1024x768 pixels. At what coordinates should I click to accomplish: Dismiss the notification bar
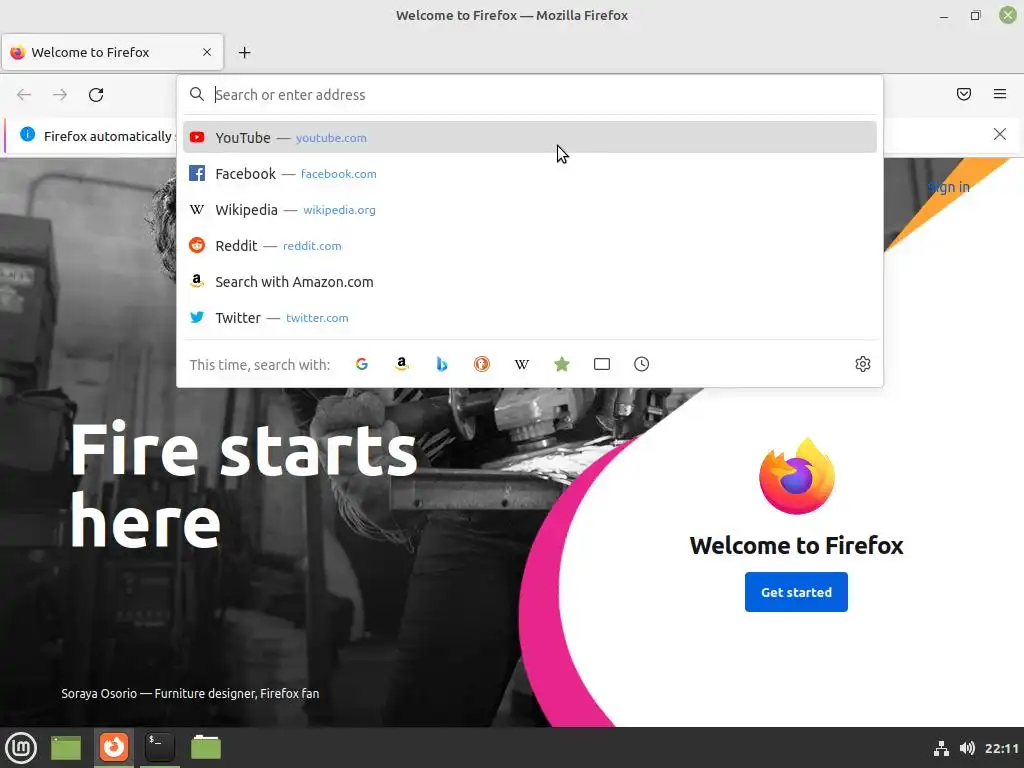coord(999,135)
